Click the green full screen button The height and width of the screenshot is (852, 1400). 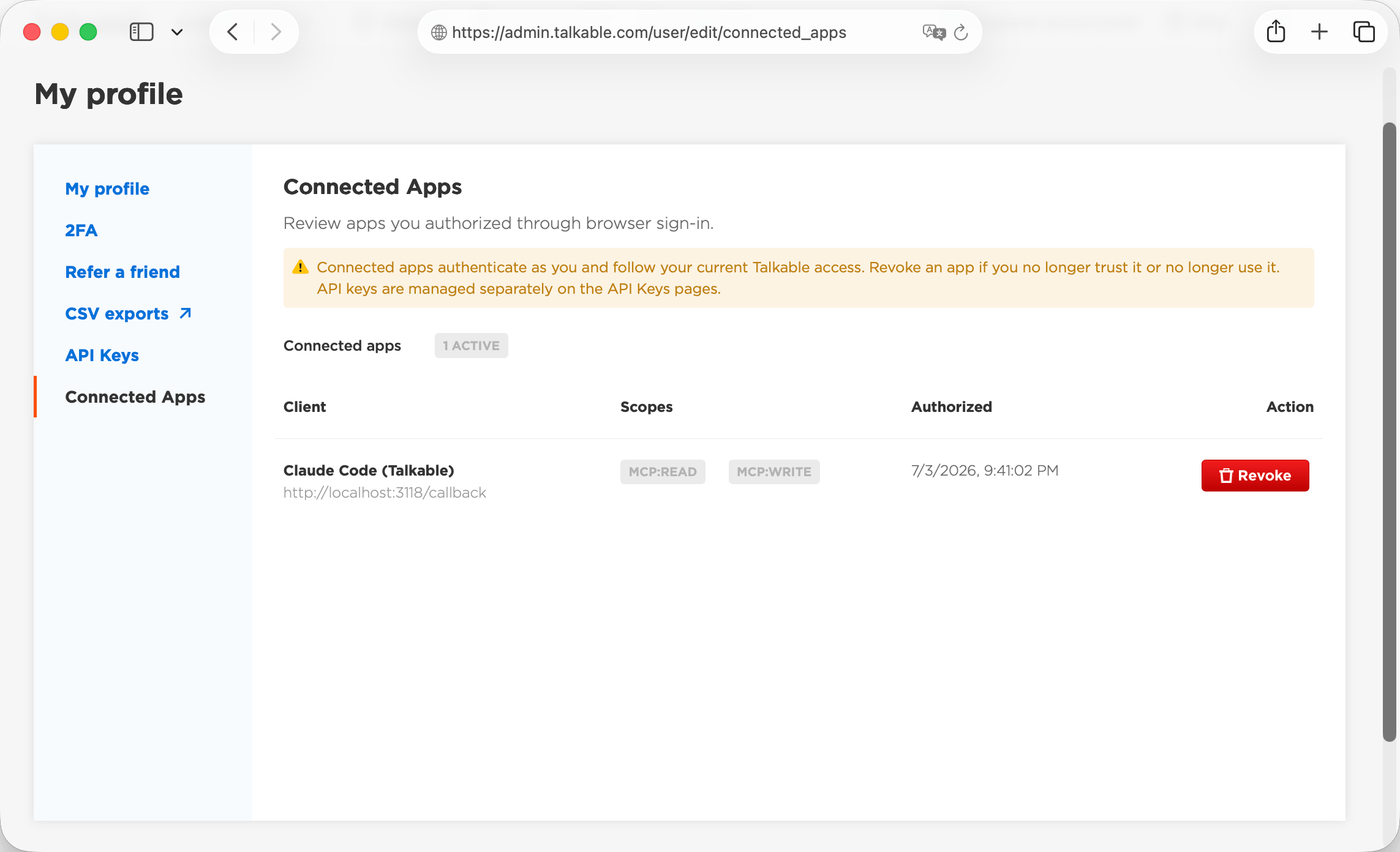(x=88, y=32)
